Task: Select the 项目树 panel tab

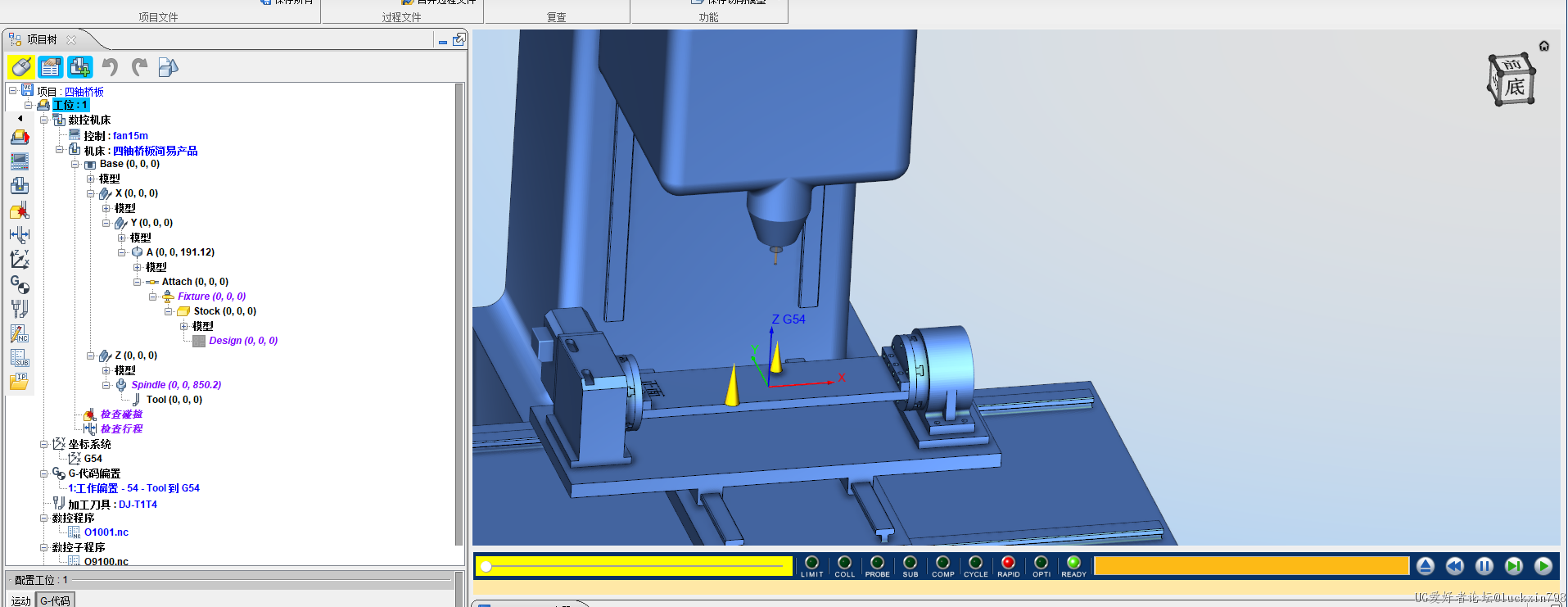Action: pos(42,39)
